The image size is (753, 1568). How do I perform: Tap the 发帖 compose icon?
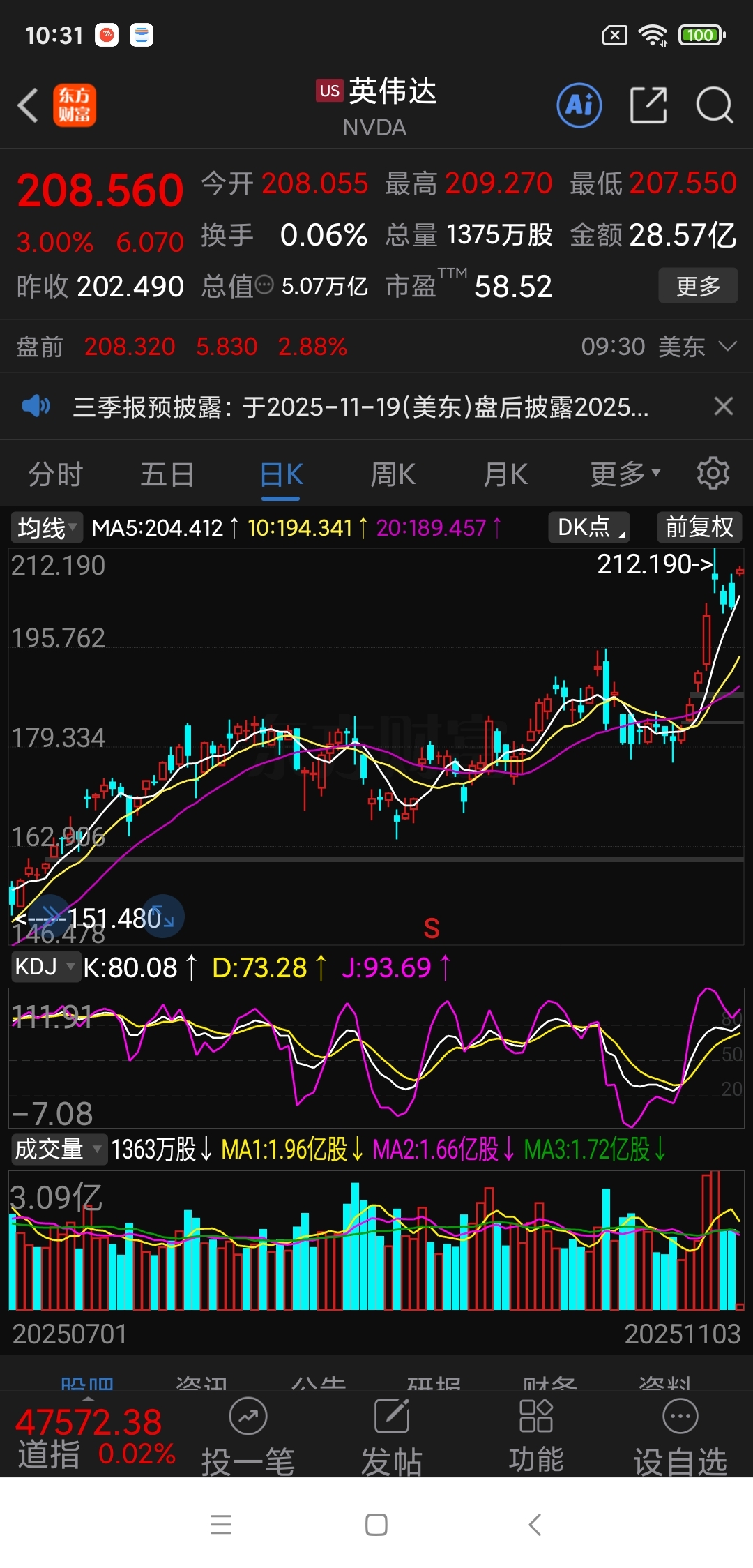point(392,1417)
